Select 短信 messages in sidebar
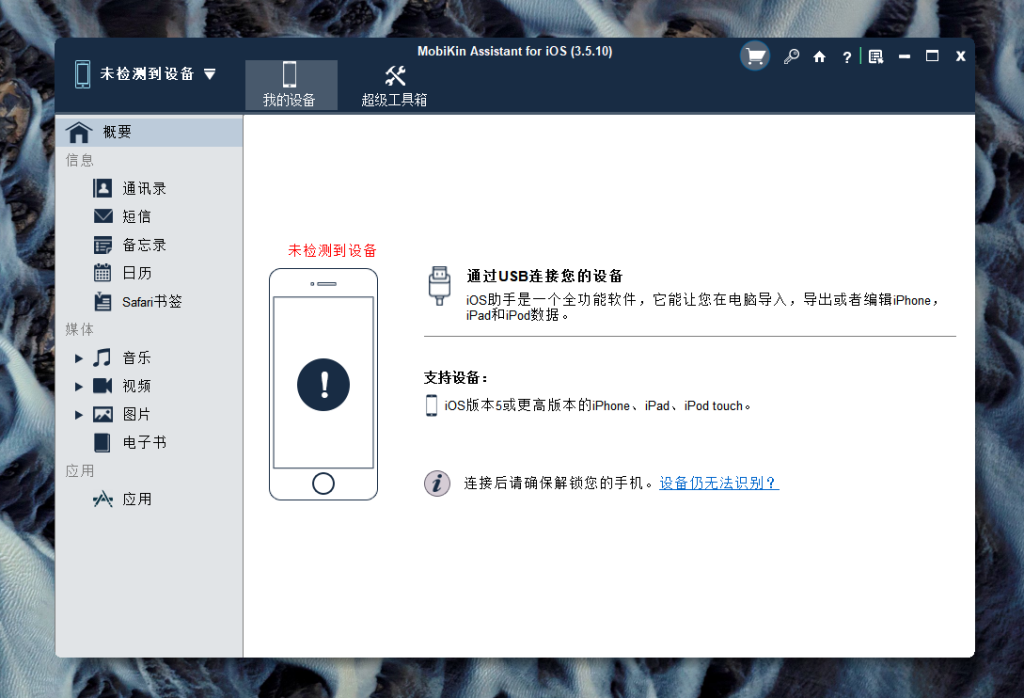The width and height of the screenshot is (1024, 698). pyautogui.click(x=136, y=216)
